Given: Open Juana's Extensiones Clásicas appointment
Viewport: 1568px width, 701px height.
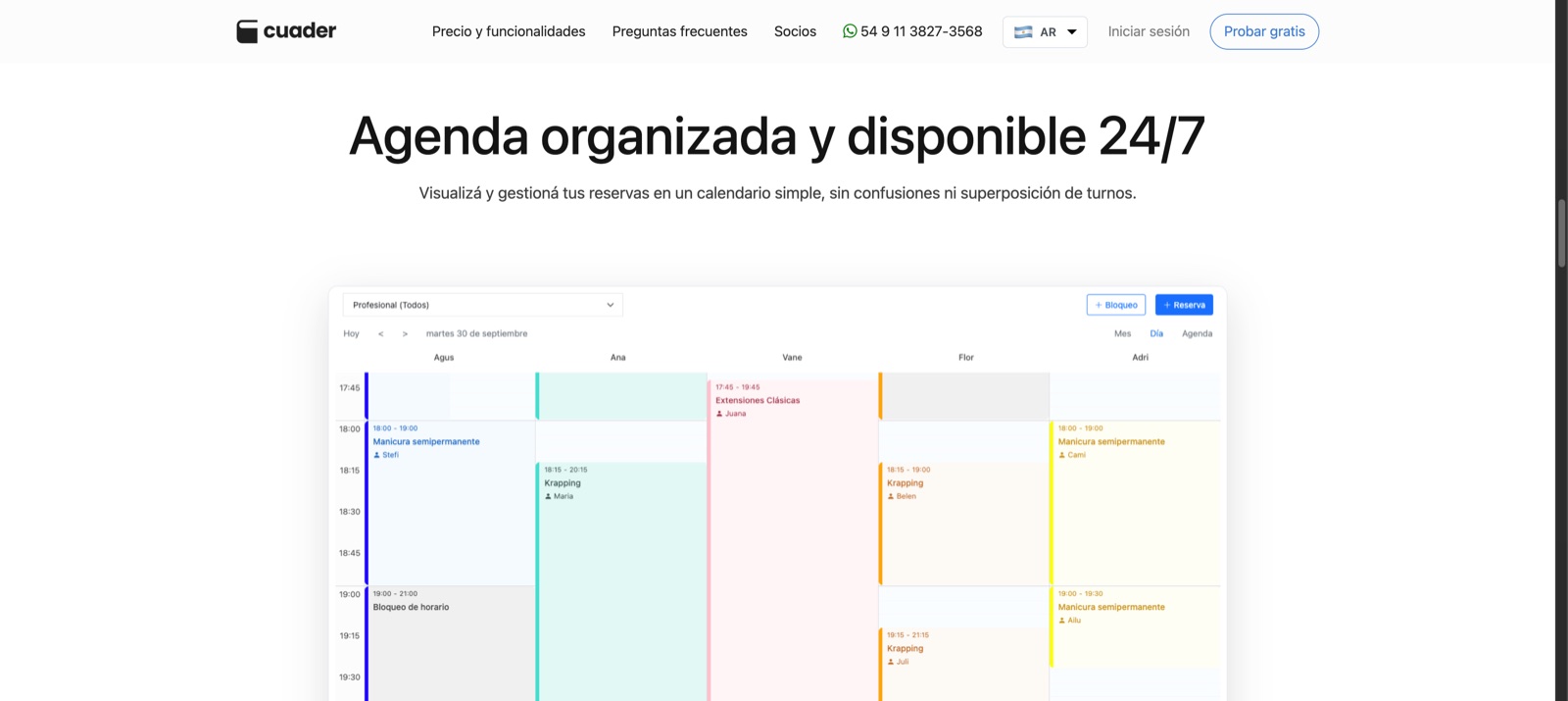Looking at the screenshot, I should click(x=793, y=540).
